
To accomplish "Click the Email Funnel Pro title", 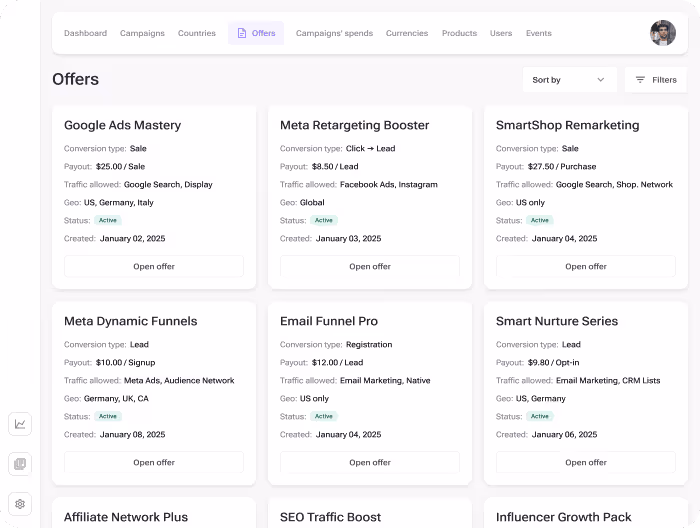I will 329,321.
